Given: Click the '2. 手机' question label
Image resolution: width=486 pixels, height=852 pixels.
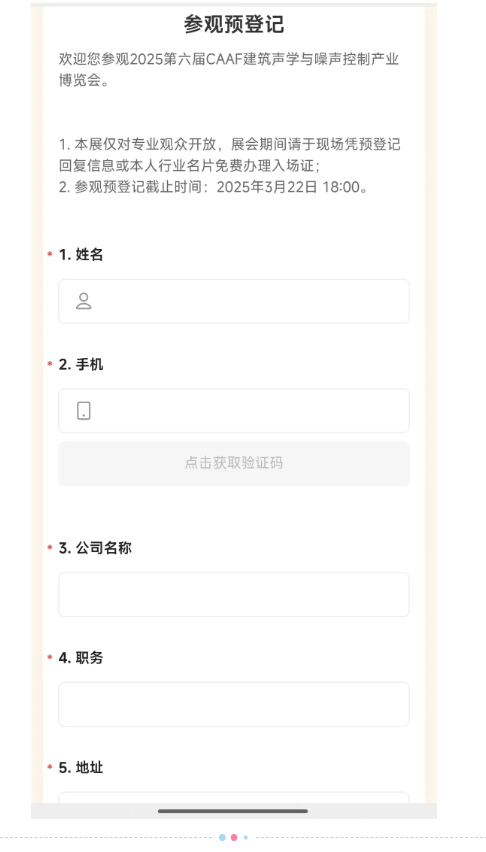Looking at the screenshot, I should point(81,365).
